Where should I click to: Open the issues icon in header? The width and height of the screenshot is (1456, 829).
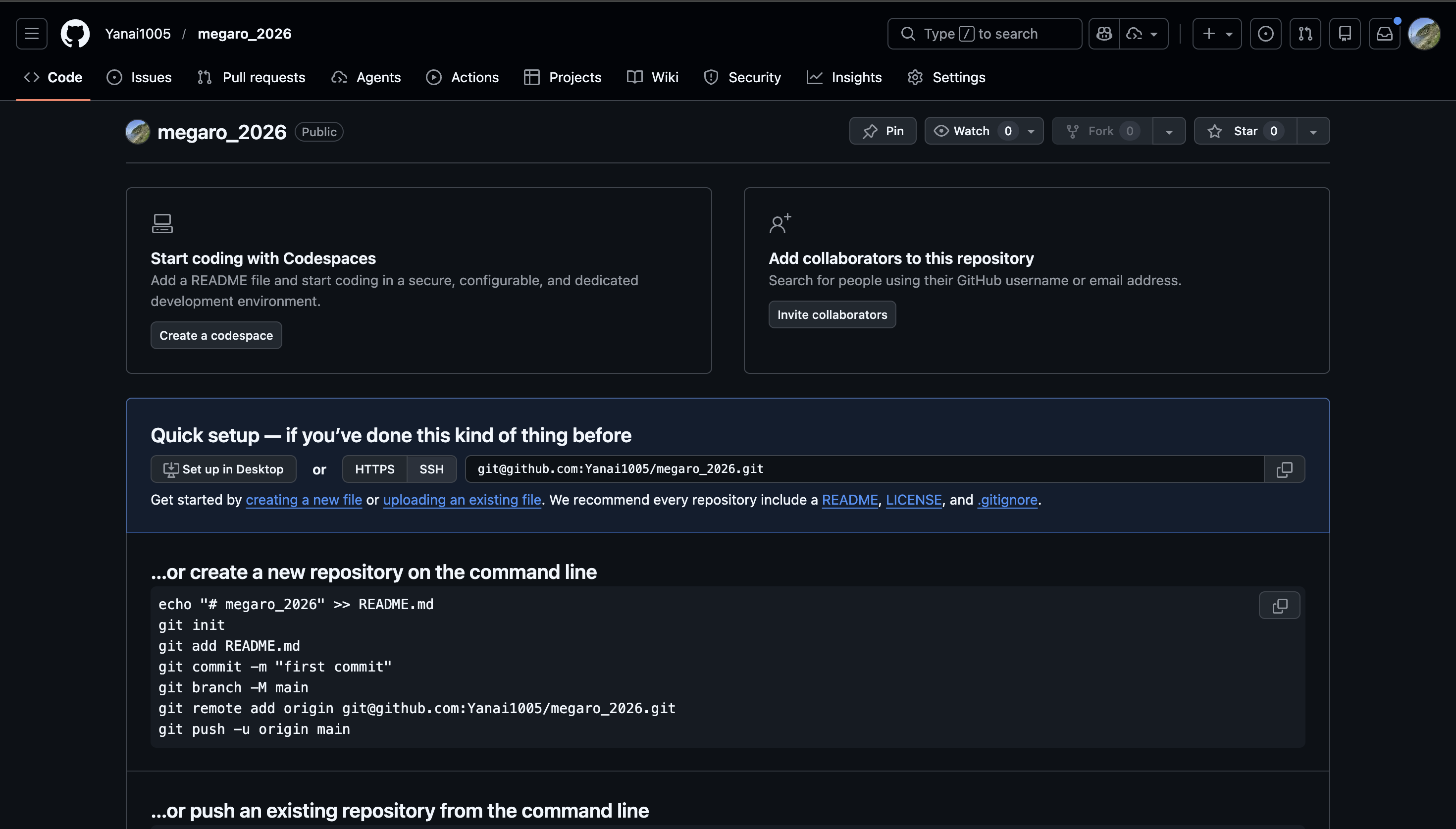pos(1265,34)
